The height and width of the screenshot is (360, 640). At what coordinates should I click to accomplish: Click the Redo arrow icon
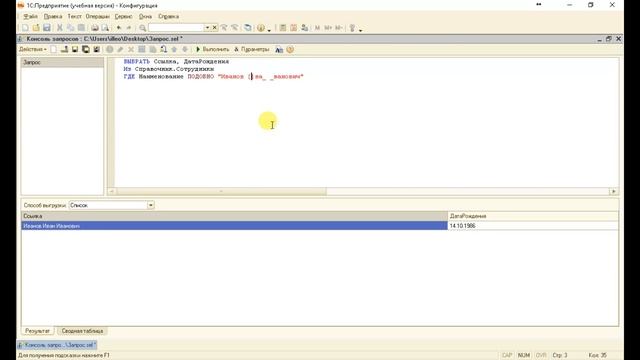[129, 28]
